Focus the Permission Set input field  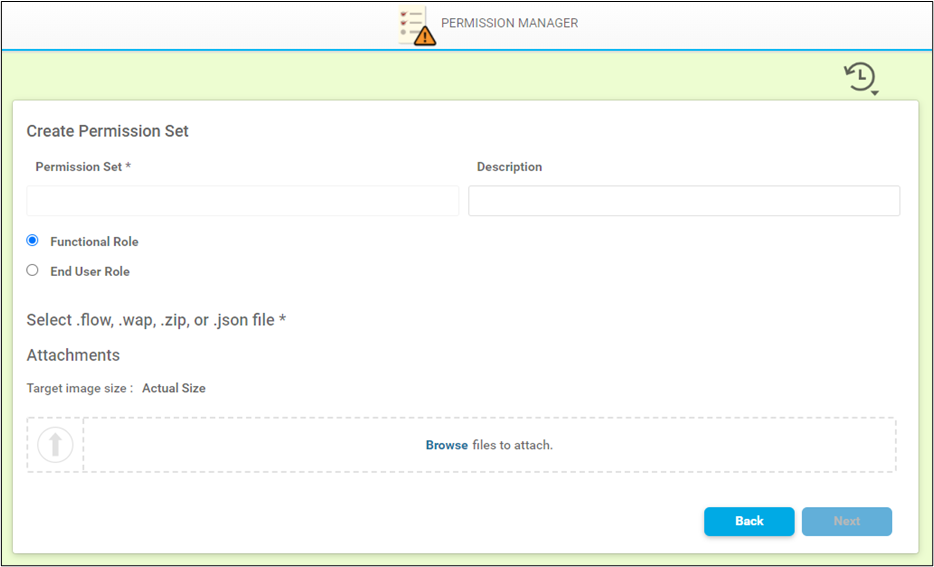click(x=242, y=201)
